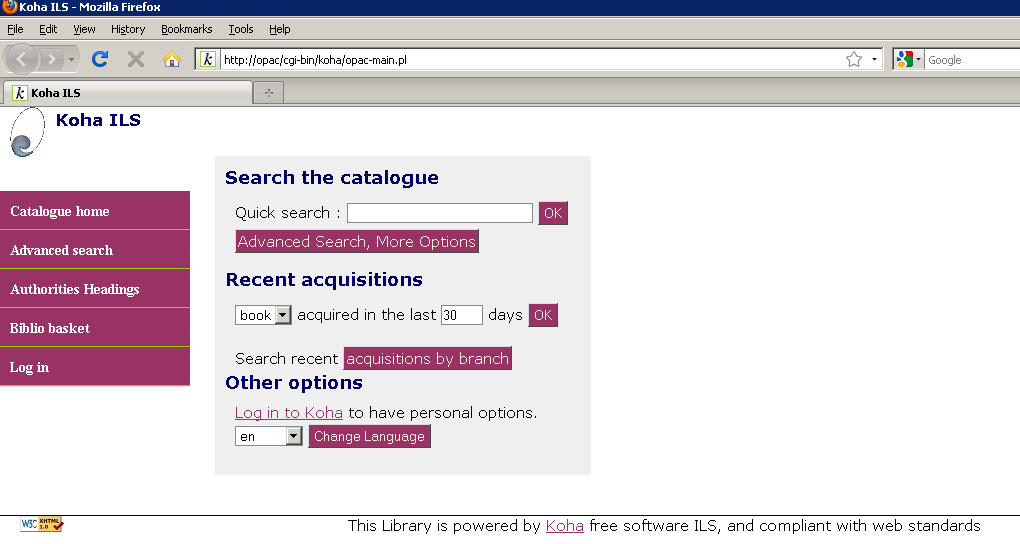1020x544 pixels.
Task: Open the File menu
Action: click(x=15, y=29)
